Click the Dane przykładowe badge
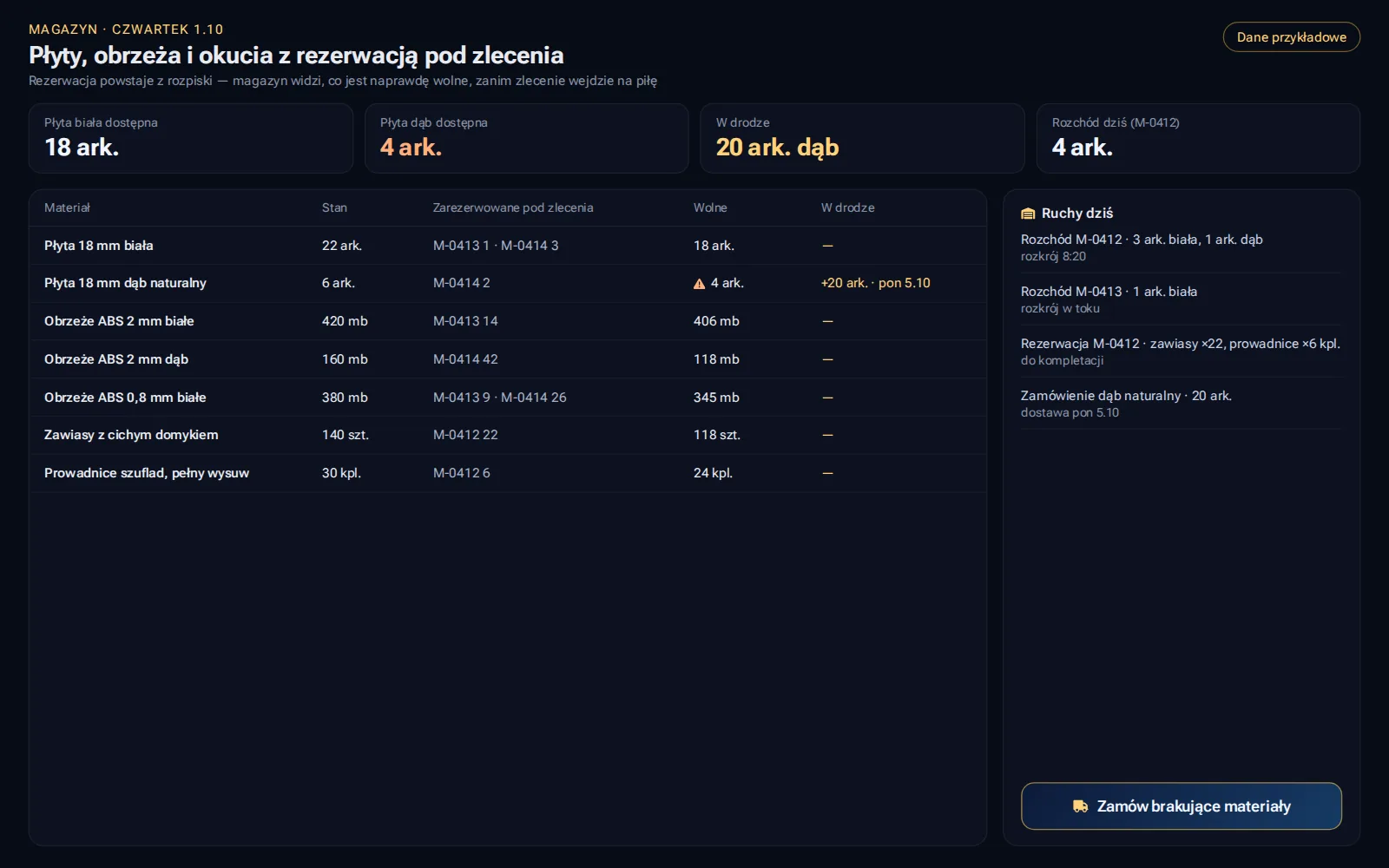 (x=1291, y=37)
